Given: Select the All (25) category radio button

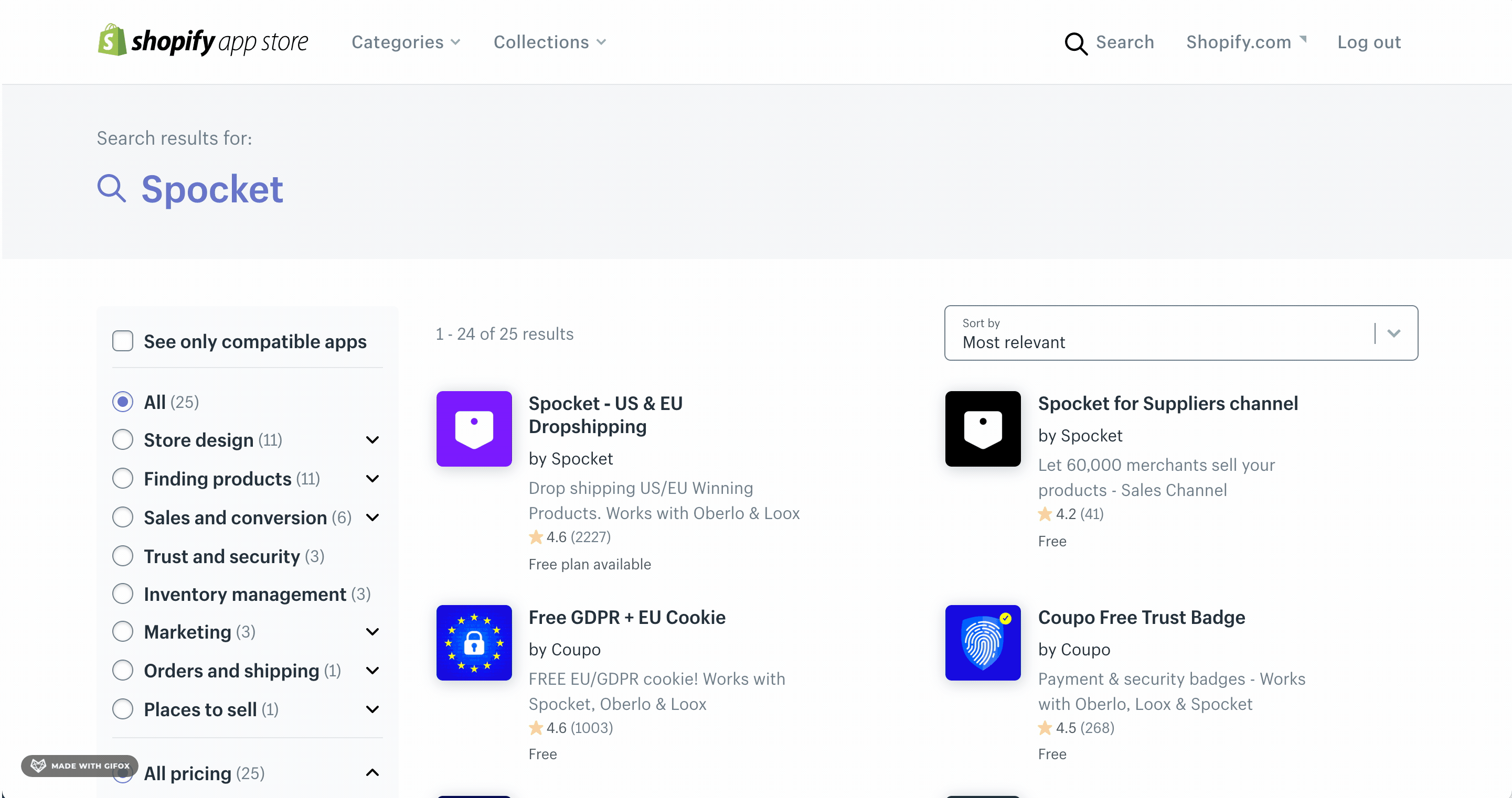Looking at the screenshot, I should (123, 402).
